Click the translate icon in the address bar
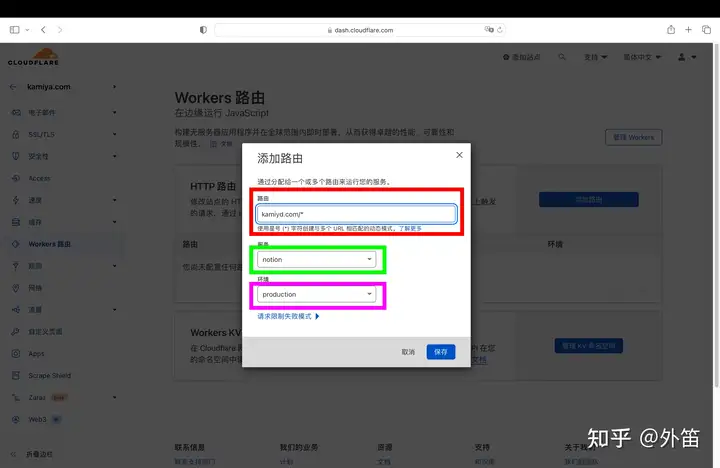720x468 pixels. pyautogui.click(x=489, y=29)
